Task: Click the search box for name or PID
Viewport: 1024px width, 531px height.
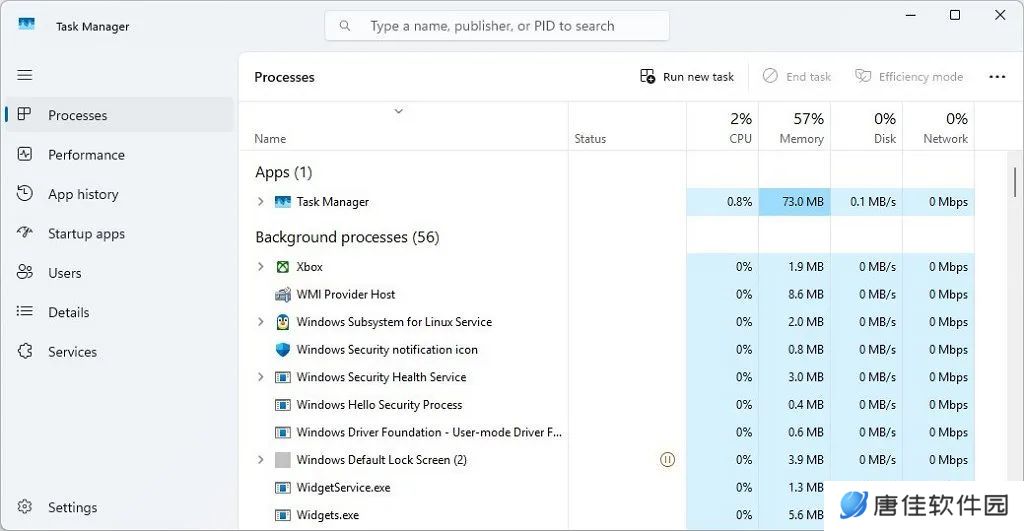Action: tap(497, 26)
